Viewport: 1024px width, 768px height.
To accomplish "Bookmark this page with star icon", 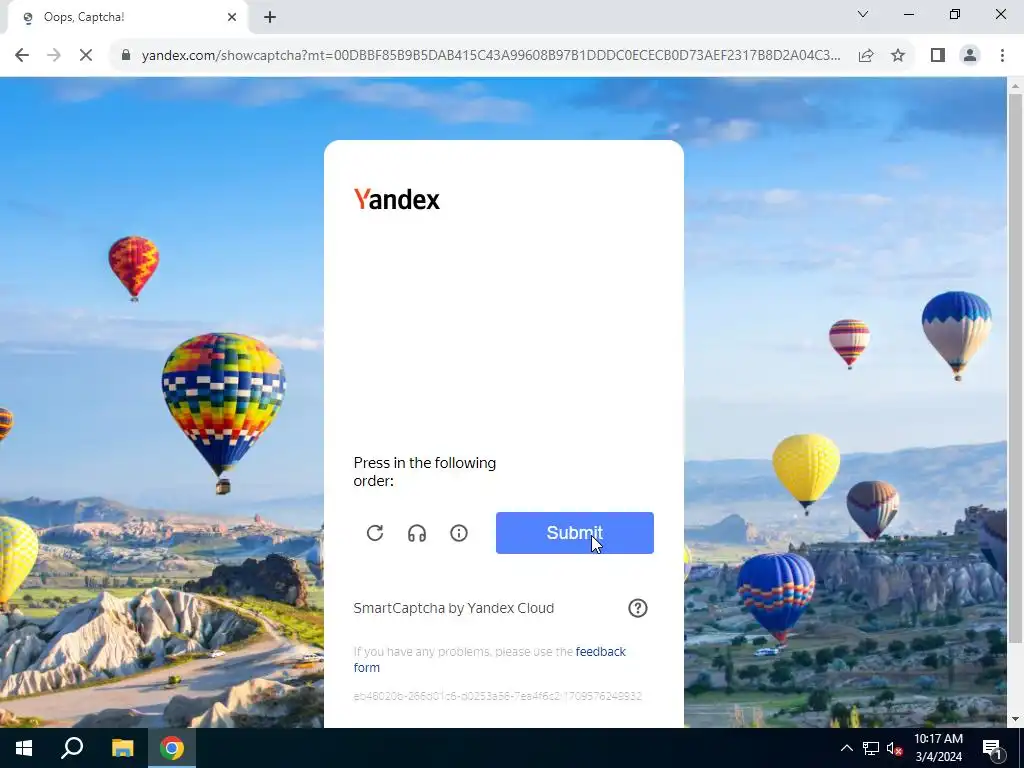I will pos(898,56).
